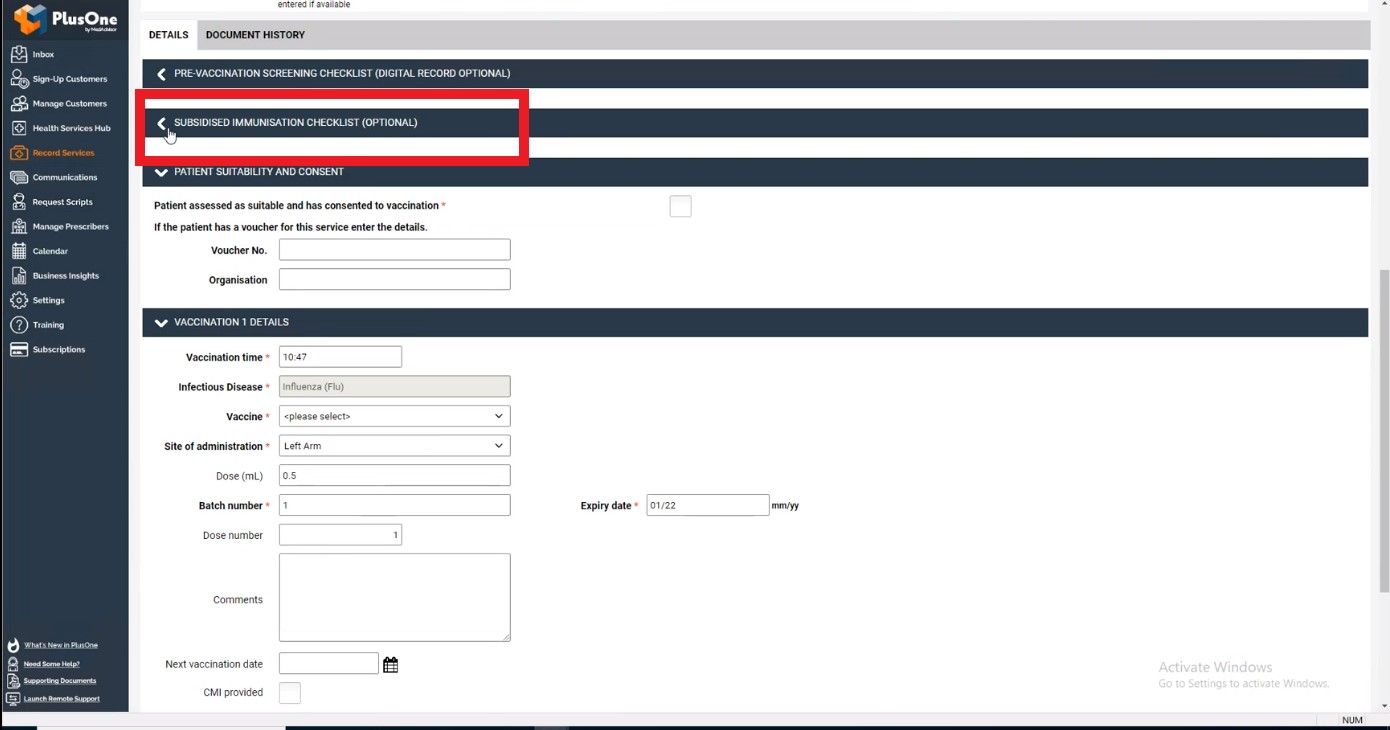Click the Dose (mL) field
Viewport: 1390px width, 730px height.
pyautogui.click(x=395, y=476)
